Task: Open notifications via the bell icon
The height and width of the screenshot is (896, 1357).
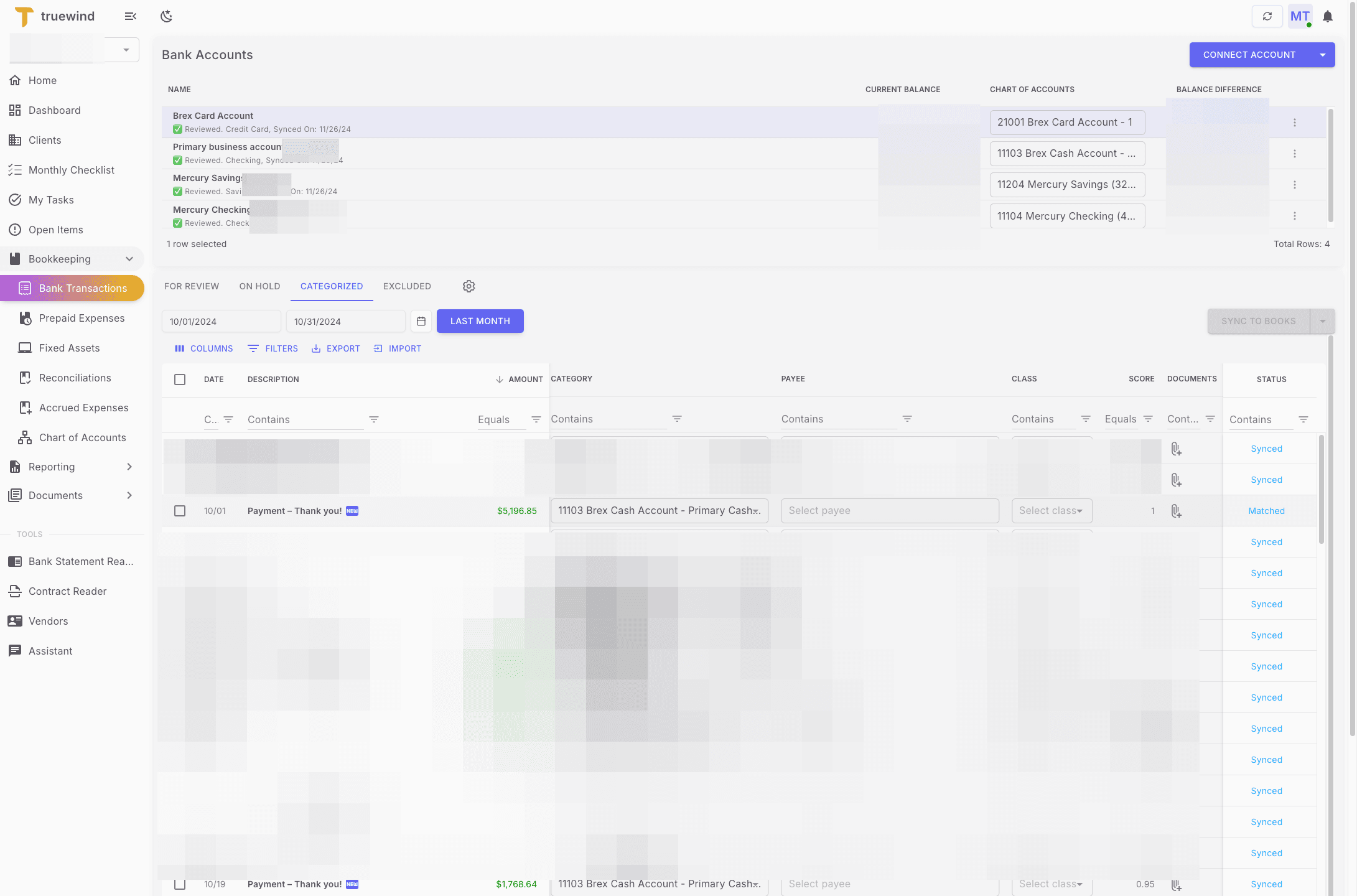Action: [x=1328, y=16]
